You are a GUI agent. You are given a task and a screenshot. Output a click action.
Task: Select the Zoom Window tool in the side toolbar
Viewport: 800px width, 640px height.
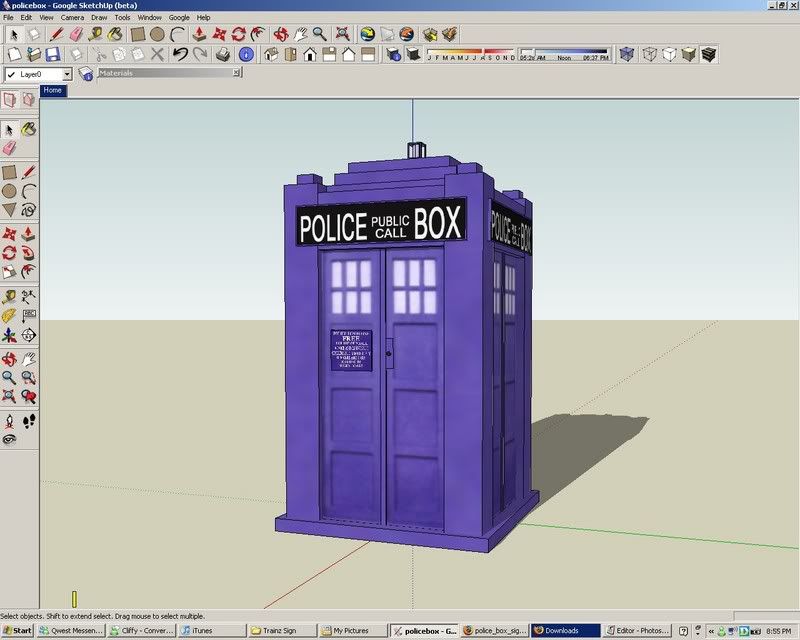(x=29, y=378)
